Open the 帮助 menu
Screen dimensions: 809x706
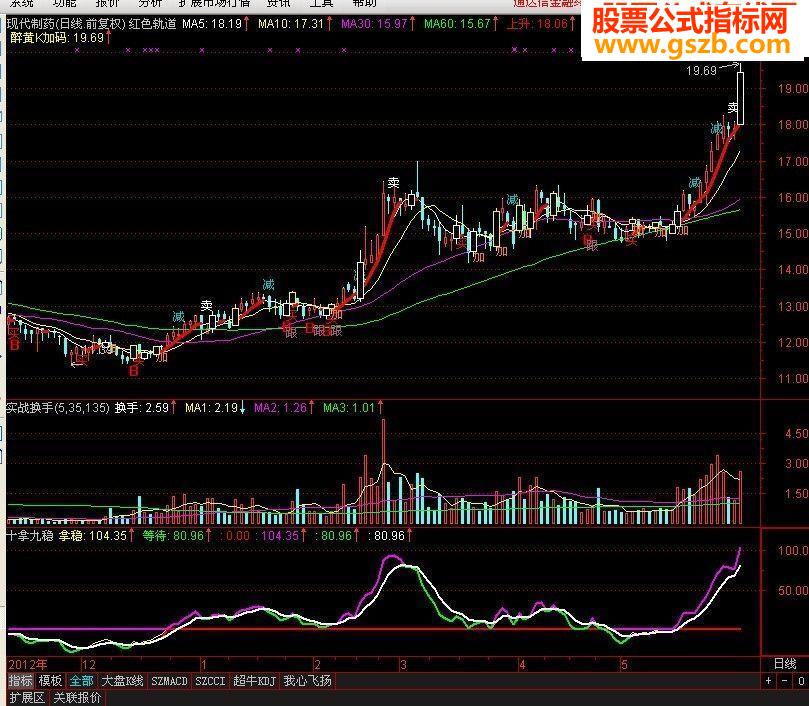pyautogui.click(x=364, y=3)
